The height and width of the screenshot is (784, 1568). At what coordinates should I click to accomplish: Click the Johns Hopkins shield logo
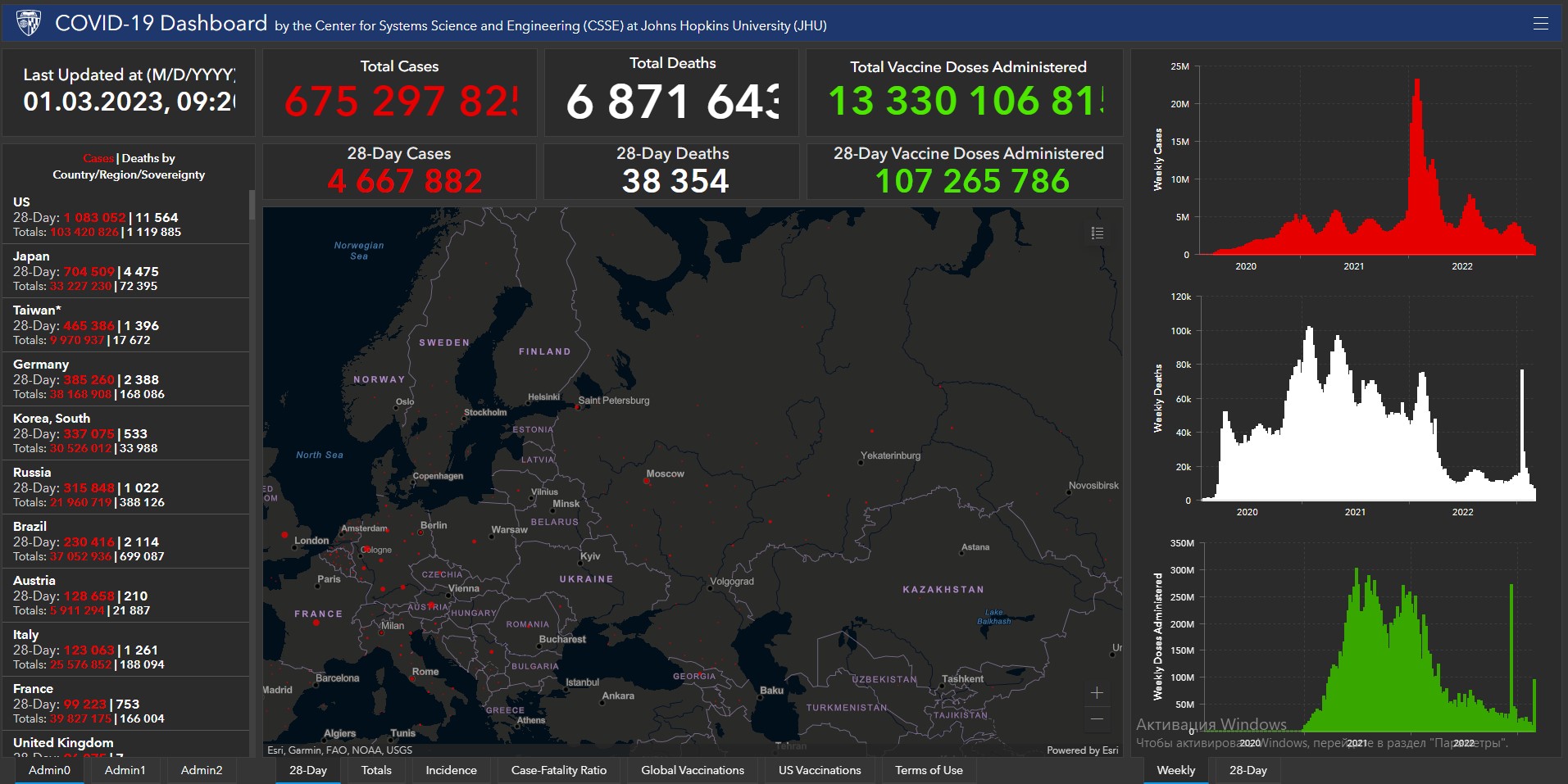[x=29, y=23]
